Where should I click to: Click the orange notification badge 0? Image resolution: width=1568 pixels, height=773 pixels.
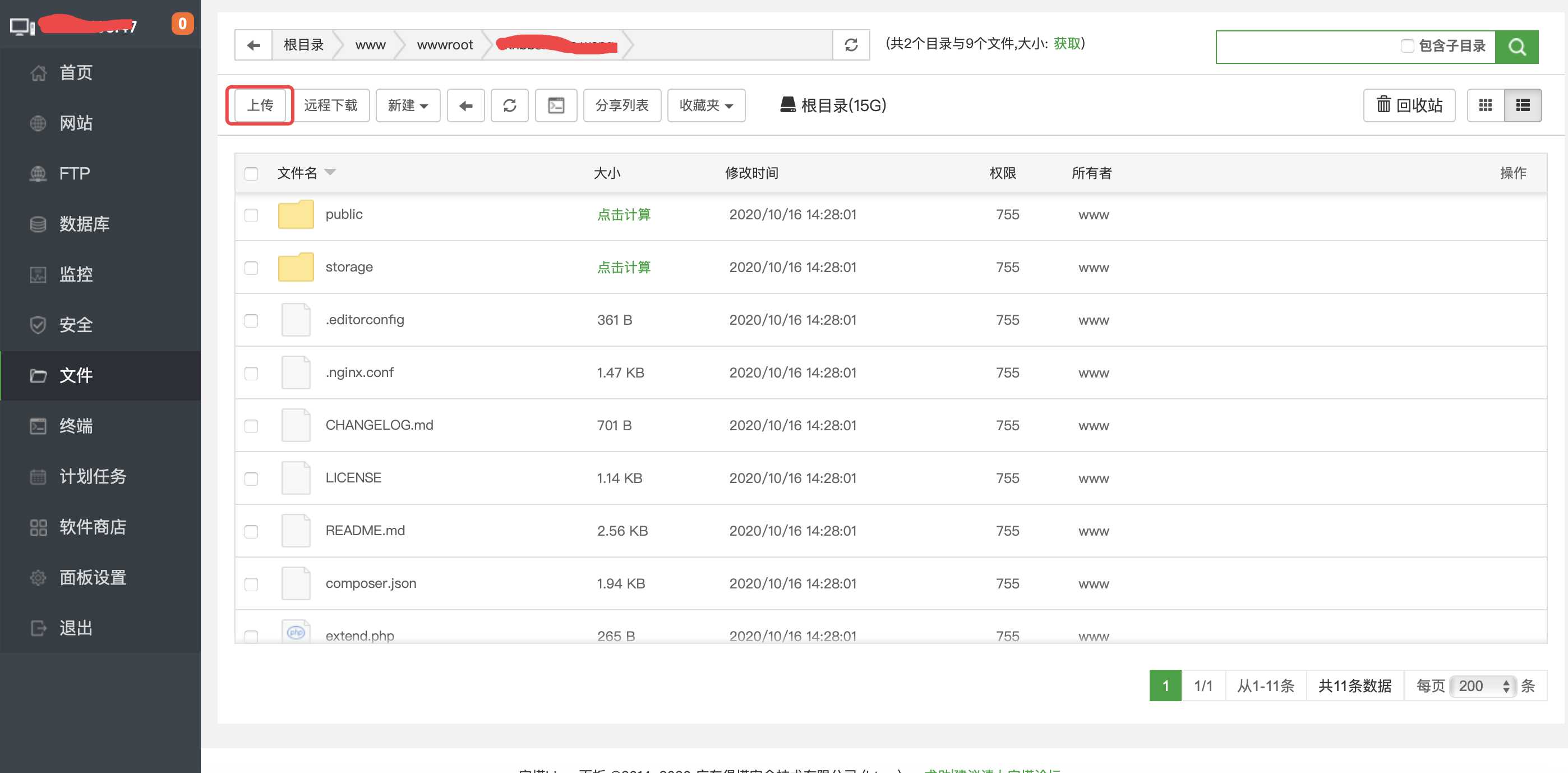(x=182, y=24)
